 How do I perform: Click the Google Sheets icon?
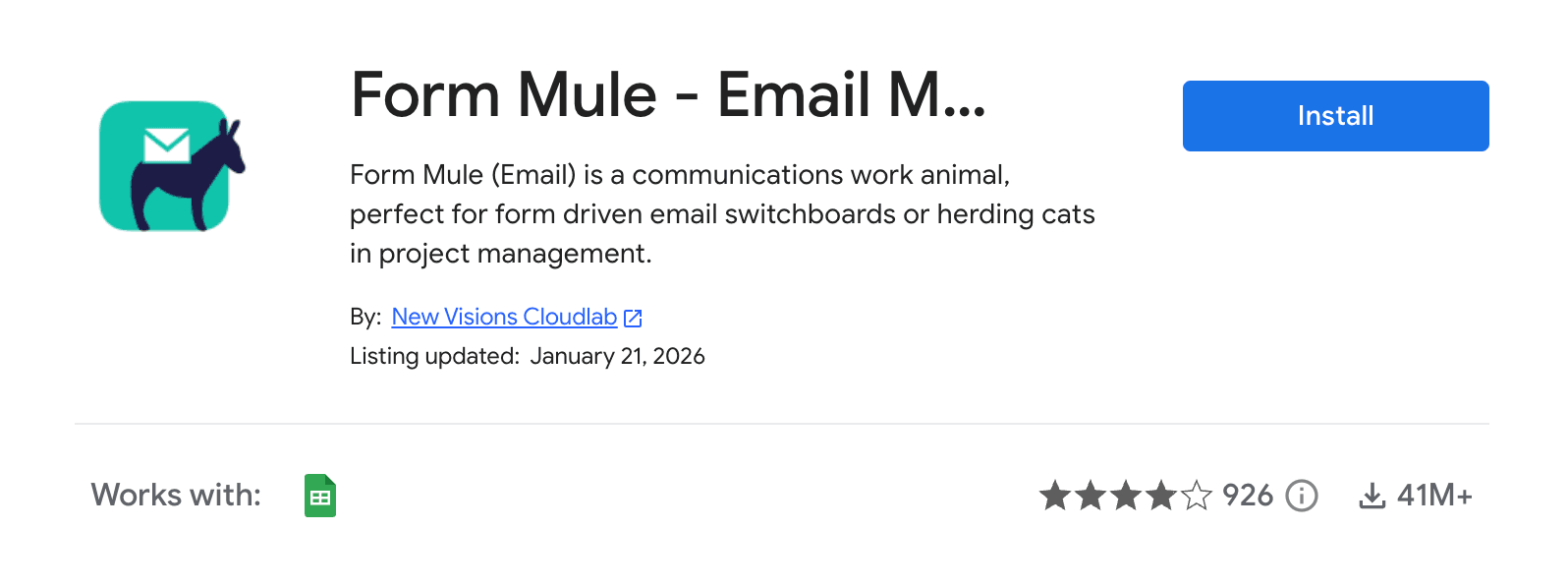click(320, 496)
